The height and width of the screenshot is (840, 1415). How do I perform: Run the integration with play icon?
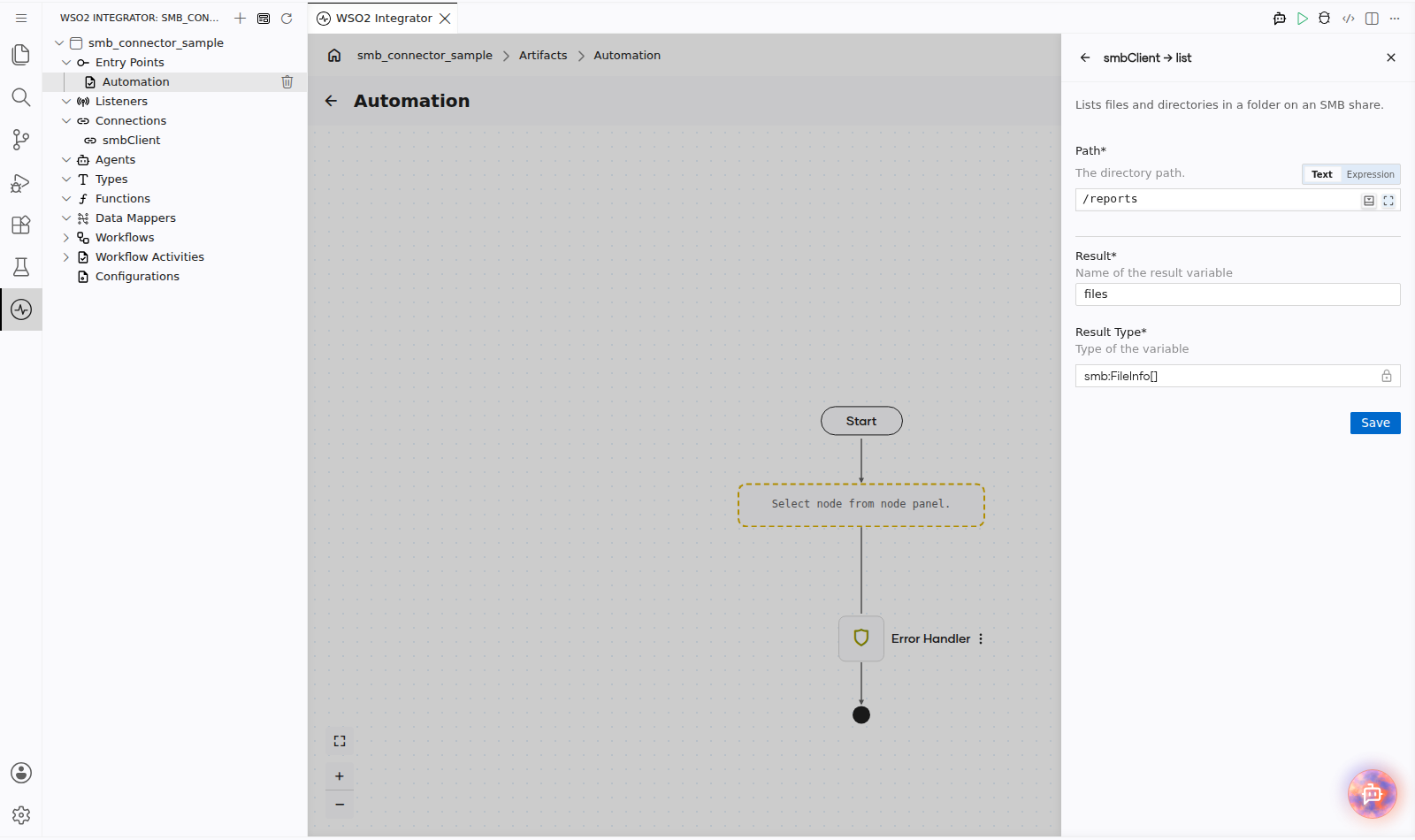click(1303, 18)
